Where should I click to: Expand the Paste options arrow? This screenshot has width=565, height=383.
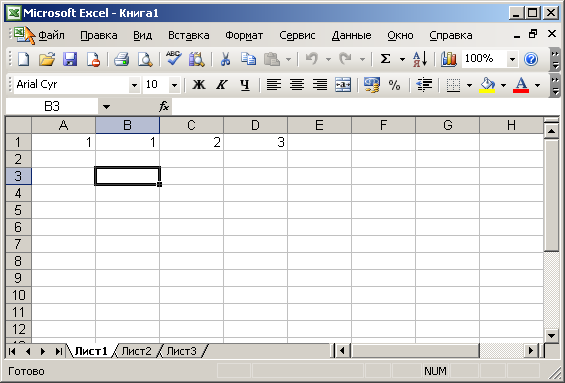[288, 59]
